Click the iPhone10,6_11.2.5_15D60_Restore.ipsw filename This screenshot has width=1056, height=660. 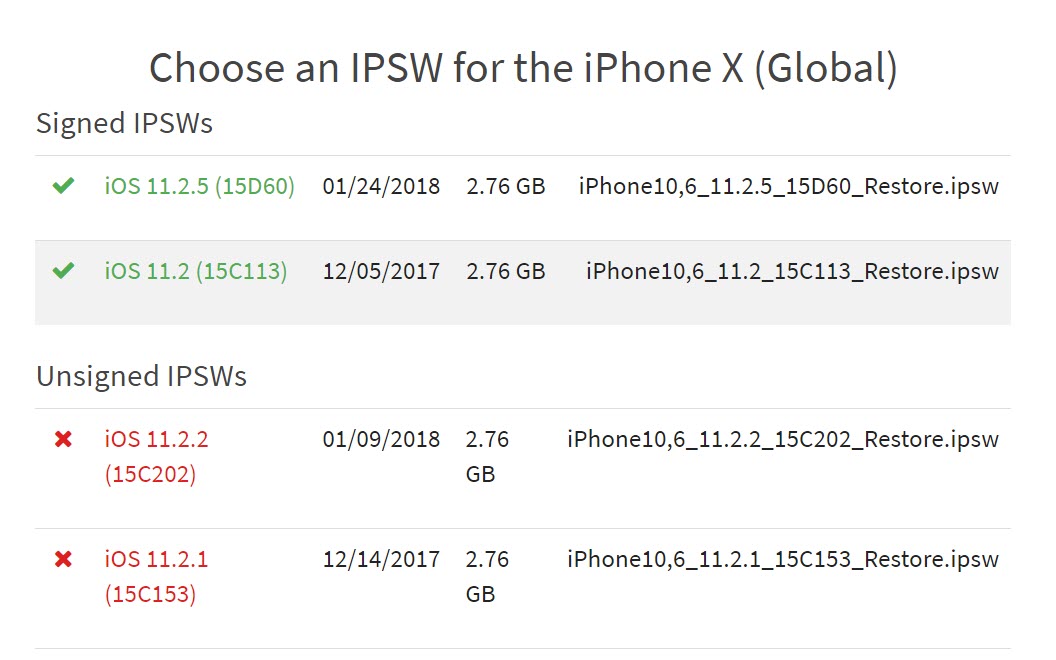pyautogui.click(x=788, y=186)
